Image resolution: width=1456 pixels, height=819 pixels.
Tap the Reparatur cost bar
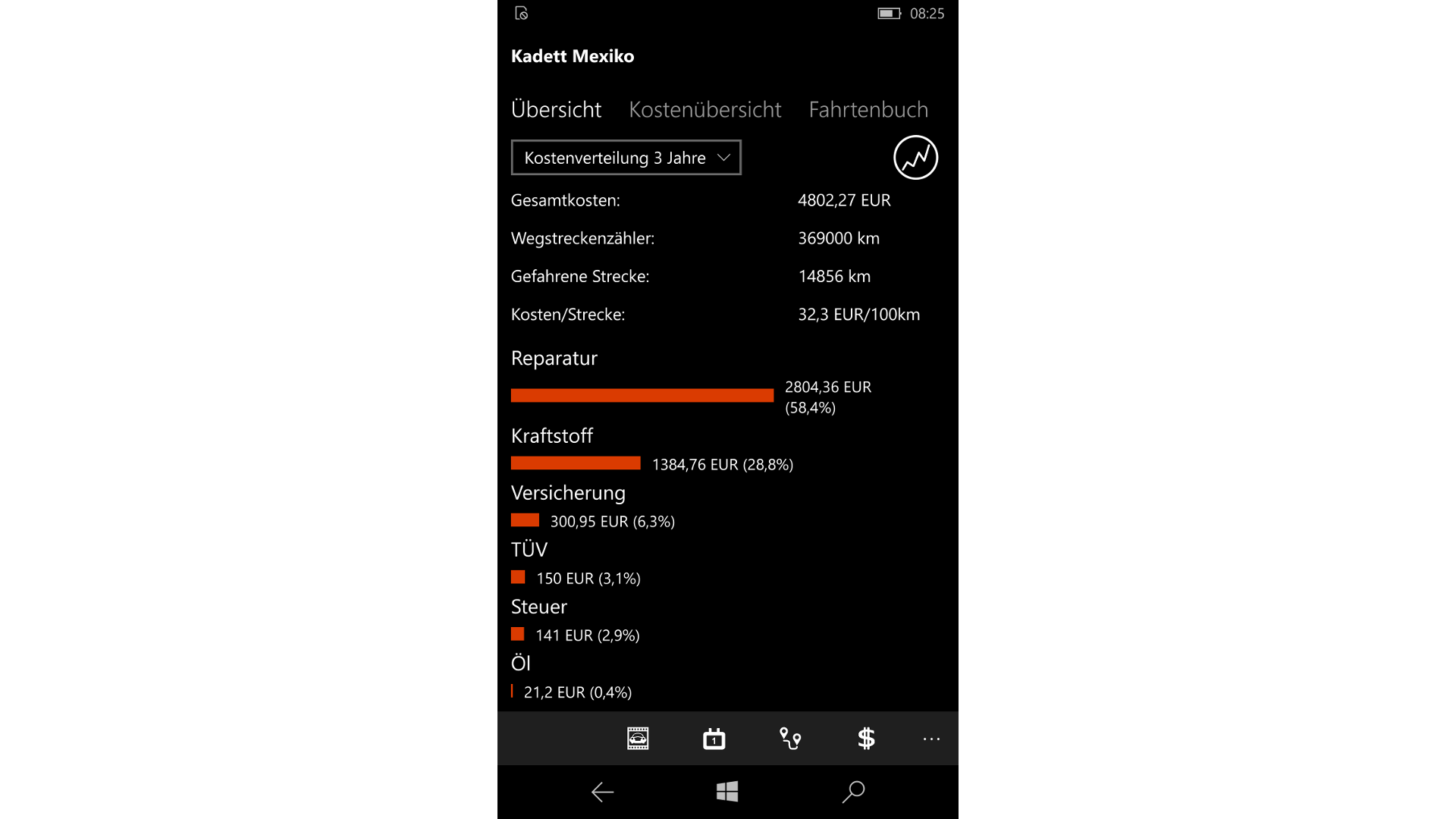642,395
